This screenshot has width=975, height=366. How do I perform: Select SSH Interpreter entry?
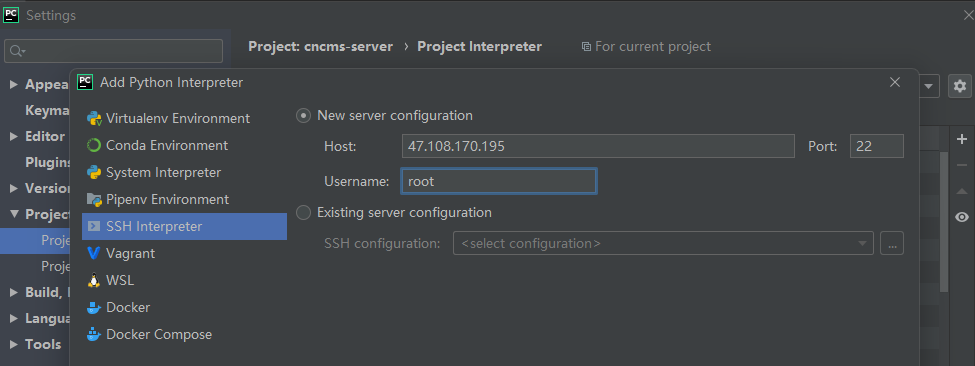tap(184, 226)
